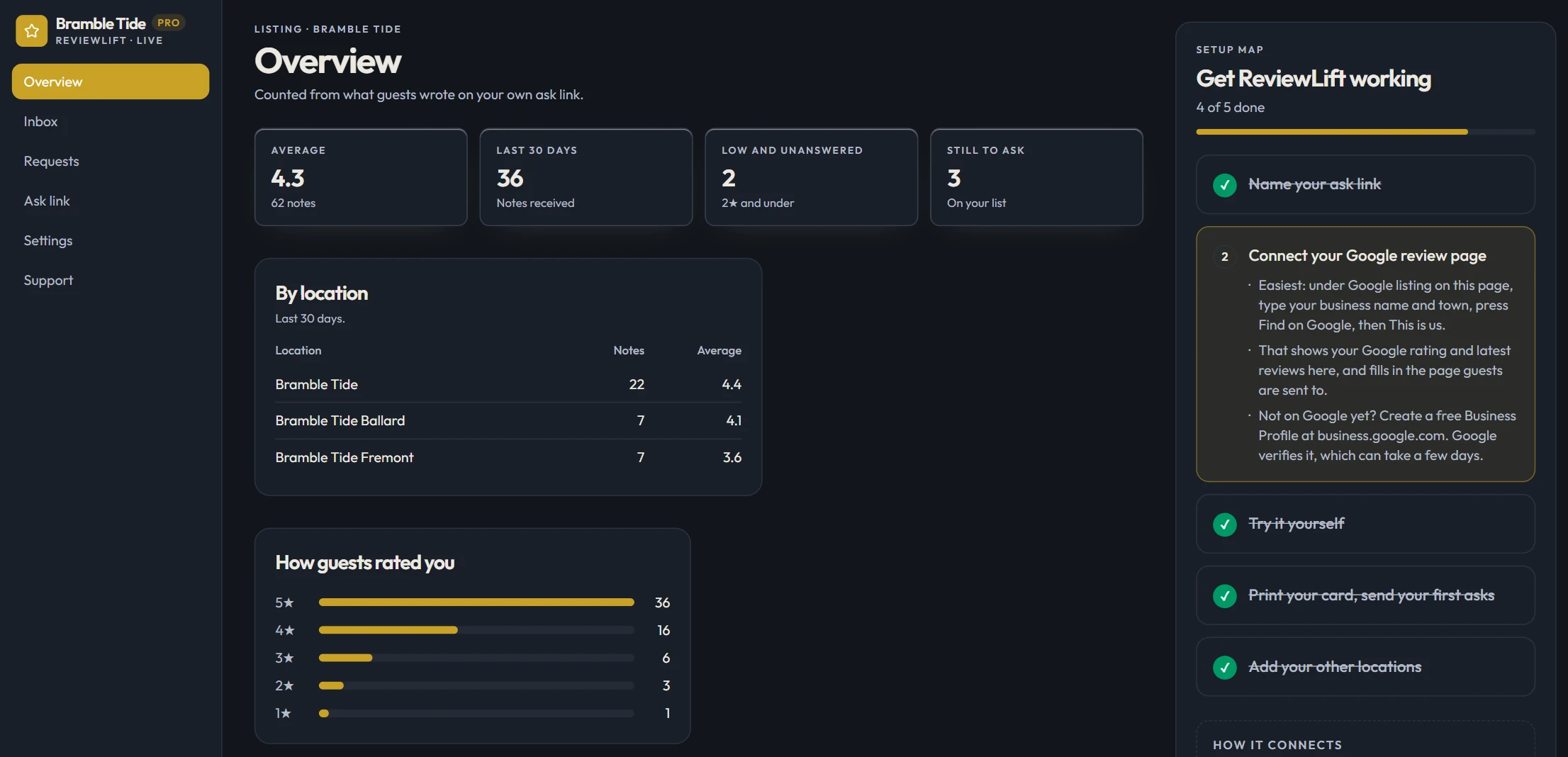Click the How guests rated you heading
Screen dimensions: 1568x757
[x=365, y=563]
